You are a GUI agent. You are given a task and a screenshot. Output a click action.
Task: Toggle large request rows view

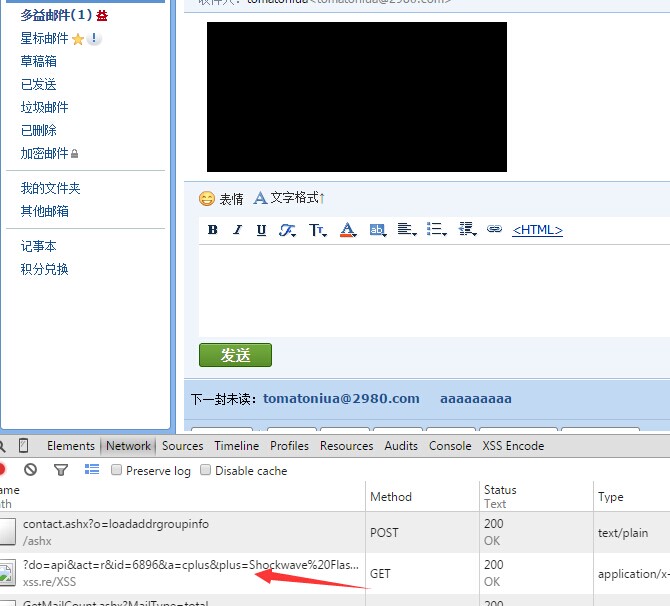click(x=92, y=469)
